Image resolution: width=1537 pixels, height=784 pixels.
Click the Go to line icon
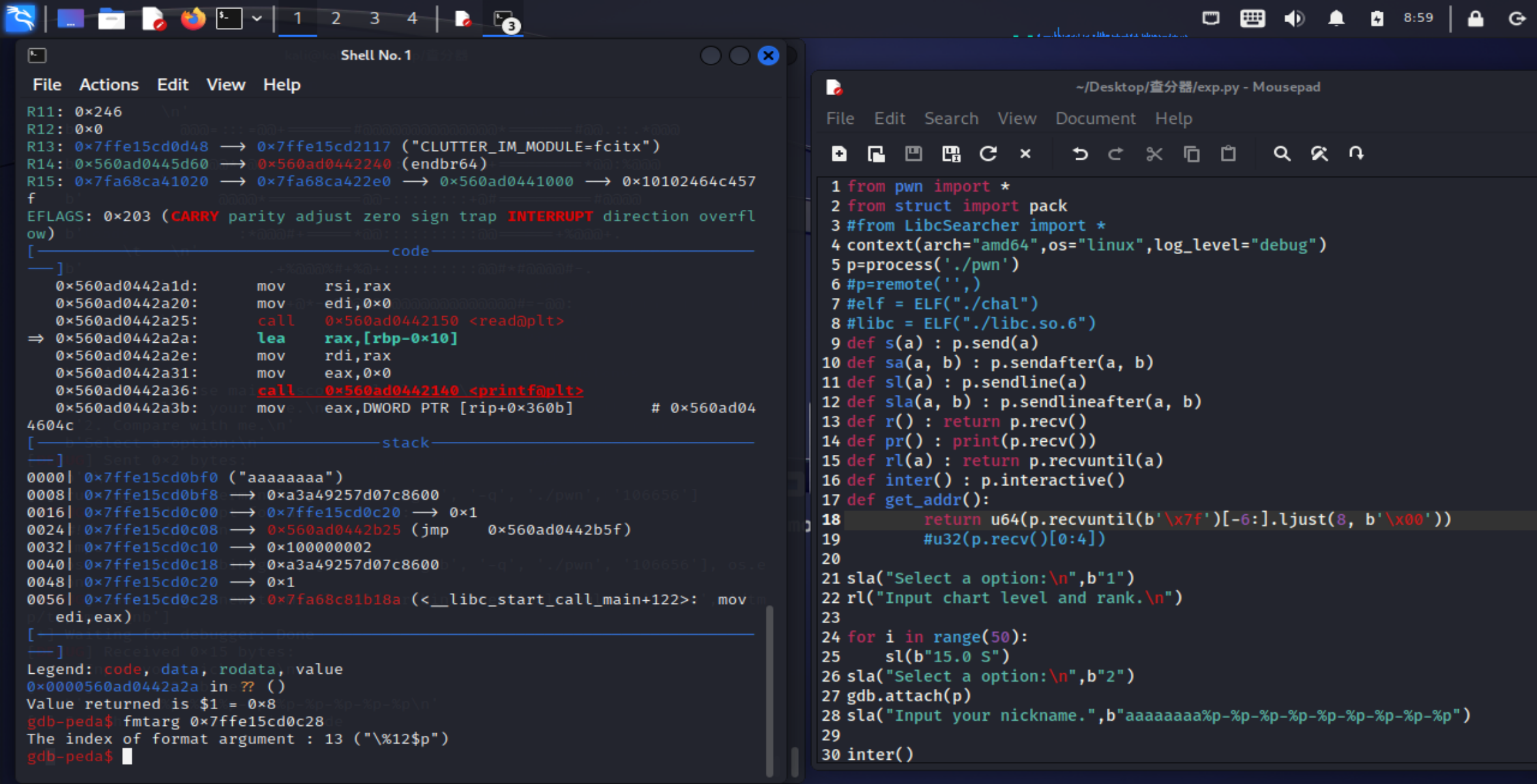[x=1356, y=154]
